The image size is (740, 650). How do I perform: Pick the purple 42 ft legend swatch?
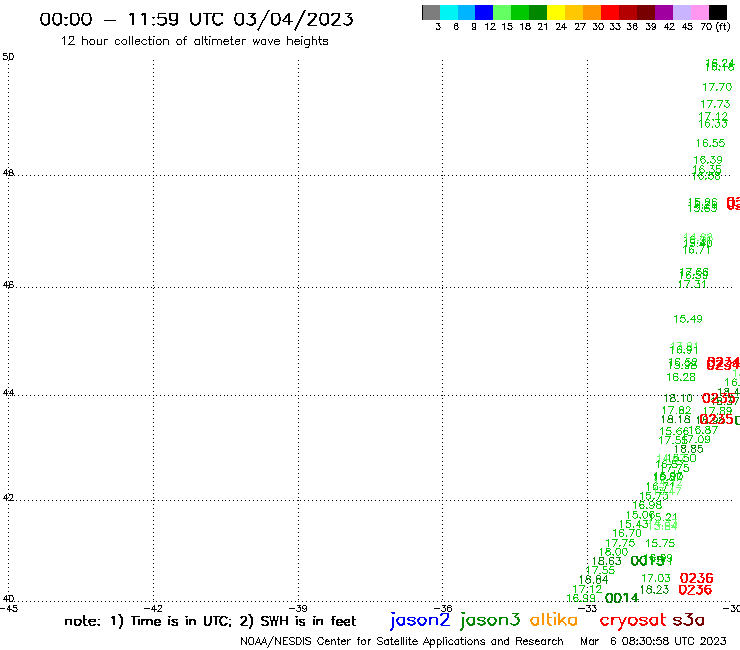pyautogui.click(x=664, y=13)
